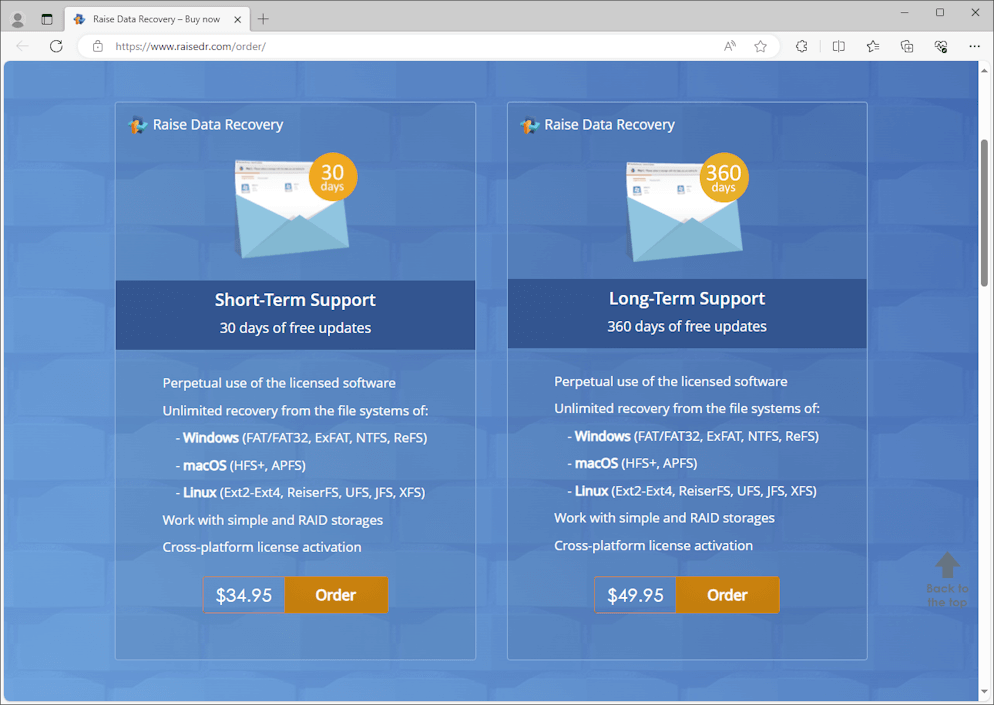The width and height of the screenshot is (994, 705).
Task: Click '360 days of free updates' text
Action: click(687, 327)
